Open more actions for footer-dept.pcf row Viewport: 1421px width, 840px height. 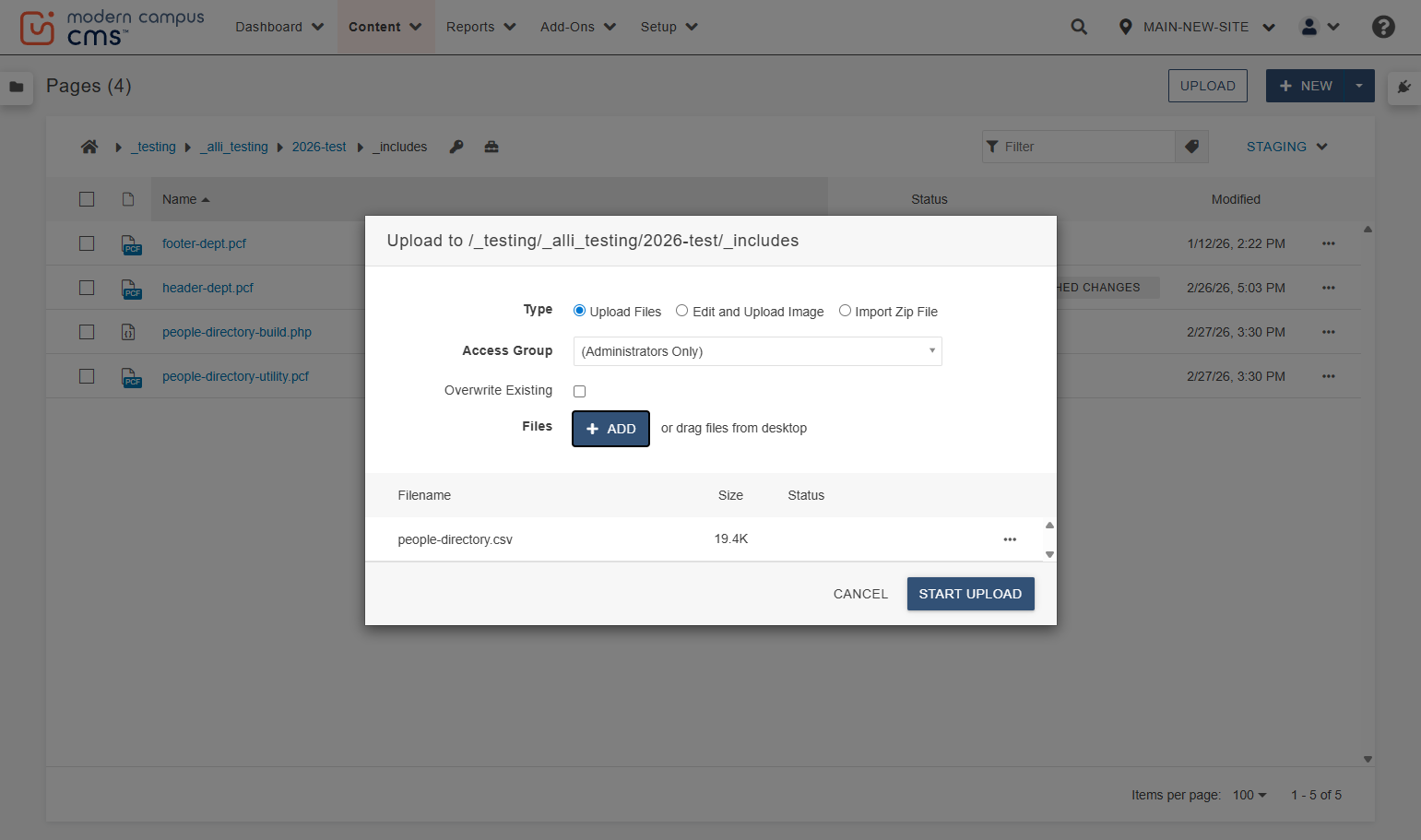coord(1328,243)
